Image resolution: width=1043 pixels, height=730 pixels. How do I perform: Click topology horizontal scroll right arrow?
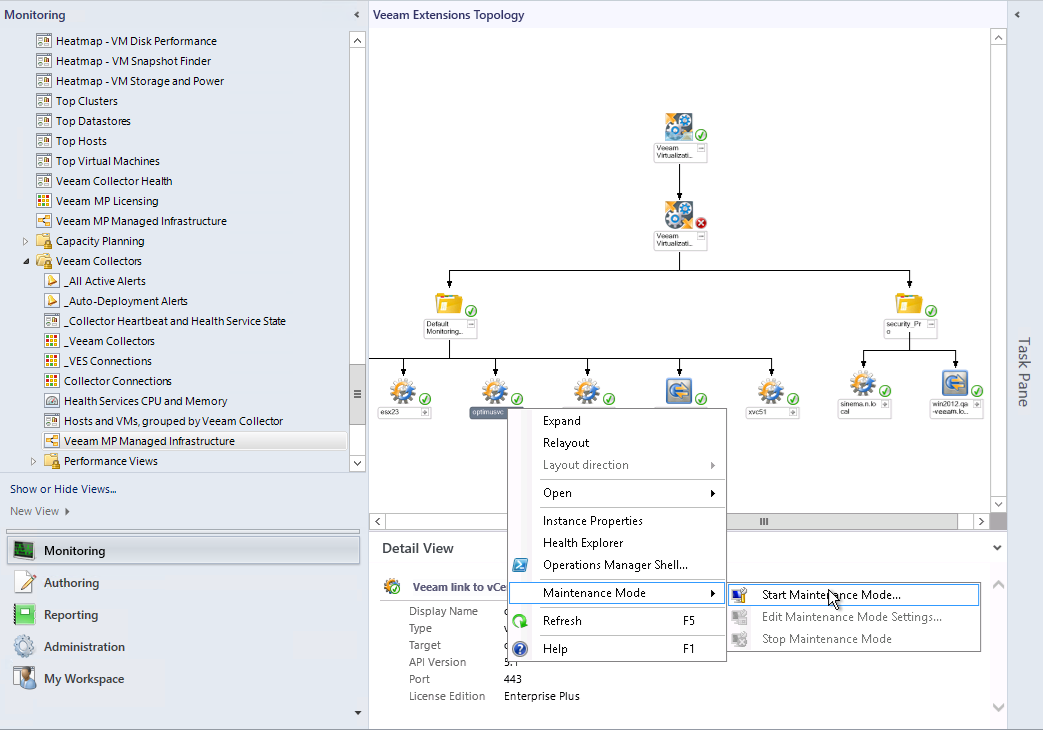coord(981,522)
